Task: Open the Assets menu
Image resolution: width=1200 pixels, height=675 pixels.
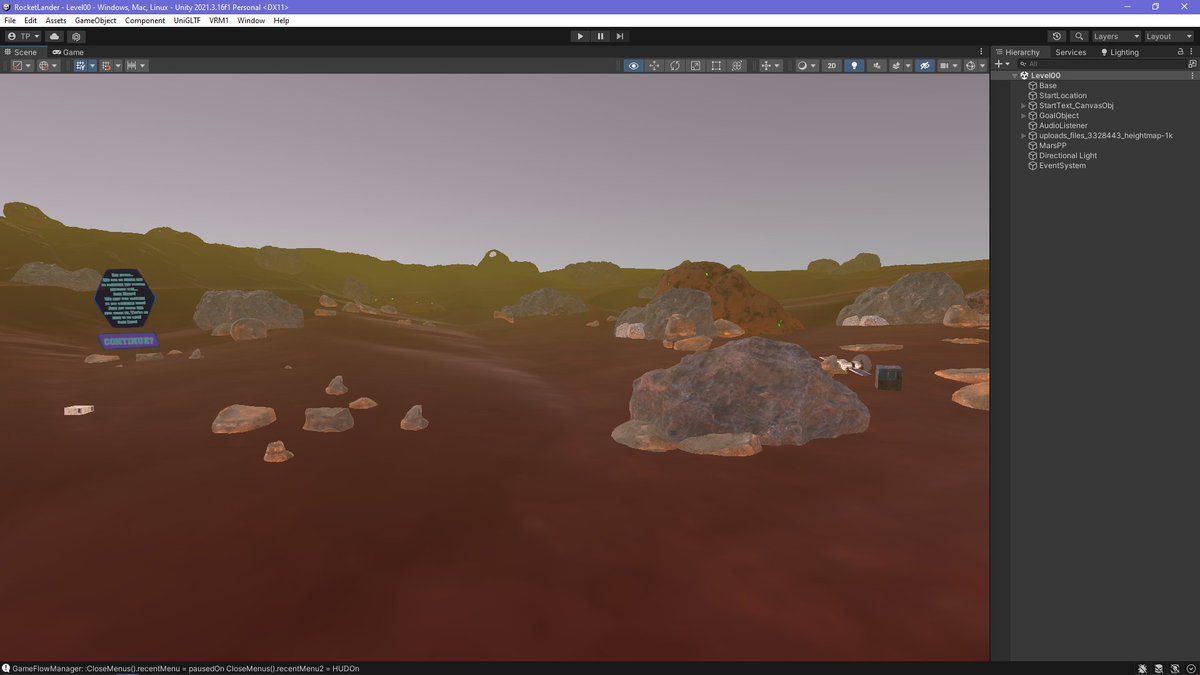Action: point(56,20)
